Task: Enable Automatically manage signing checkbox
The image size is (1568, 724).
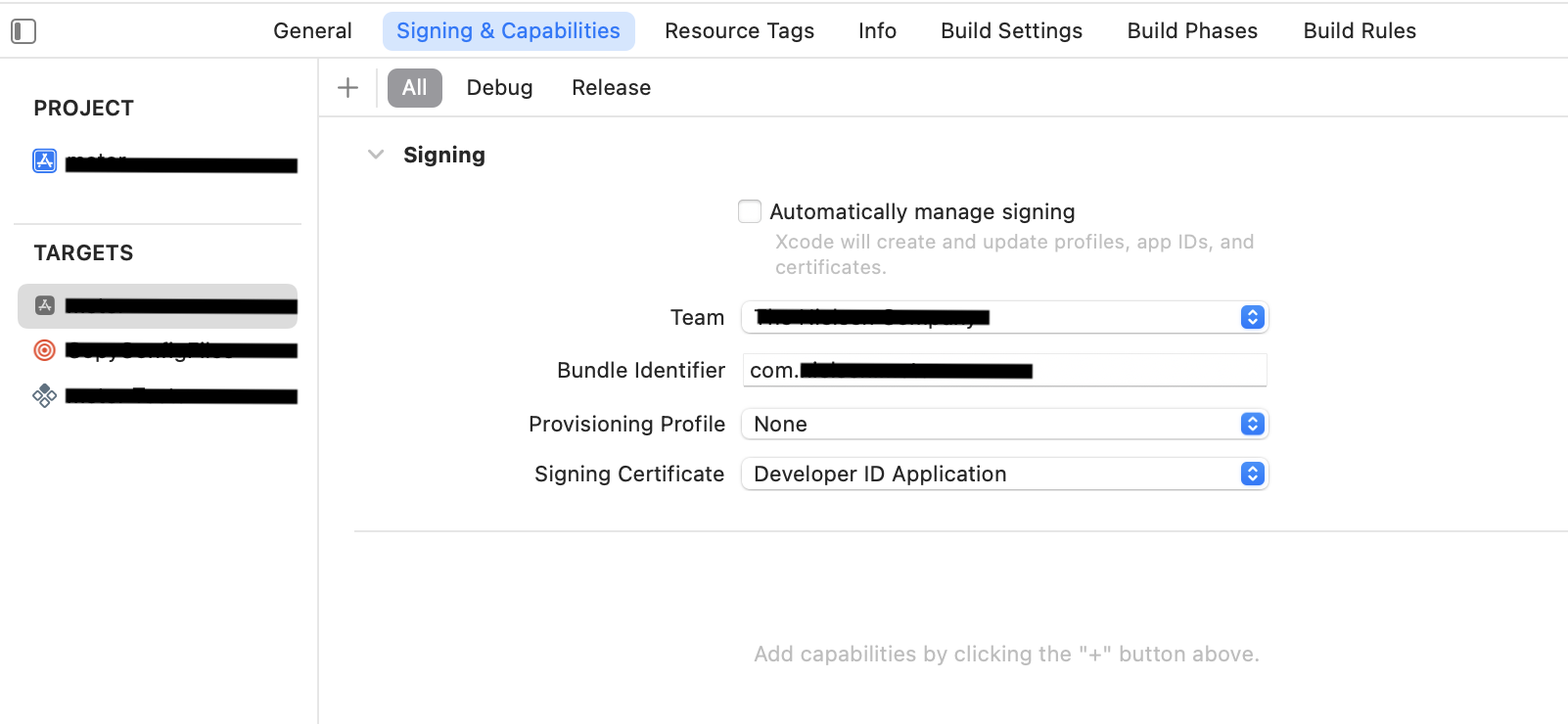Action: pyautogui.click(x=750, y=211)
